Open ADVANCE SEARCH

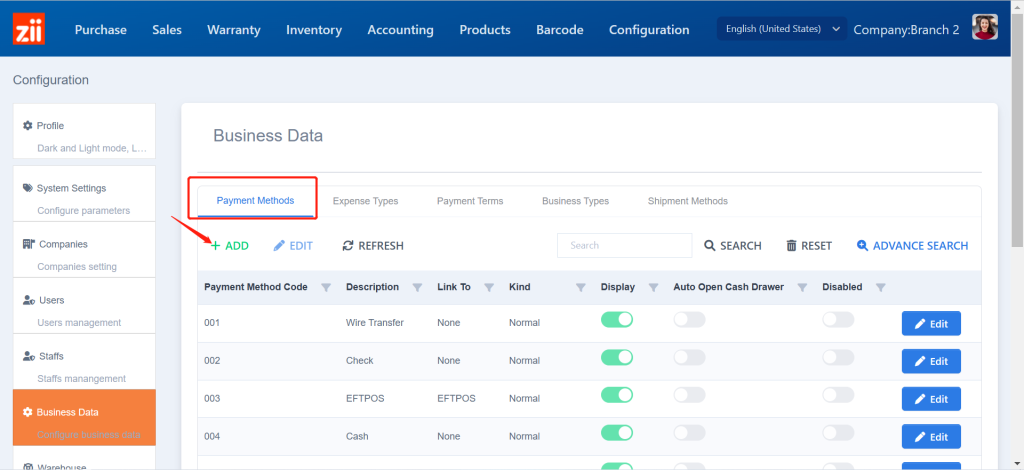912,245
